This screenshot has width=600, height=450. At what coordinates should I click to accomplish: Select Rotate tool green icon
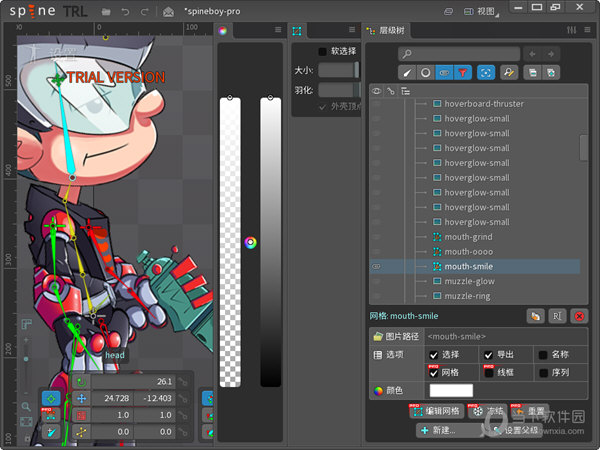click(x=81, y=382)
